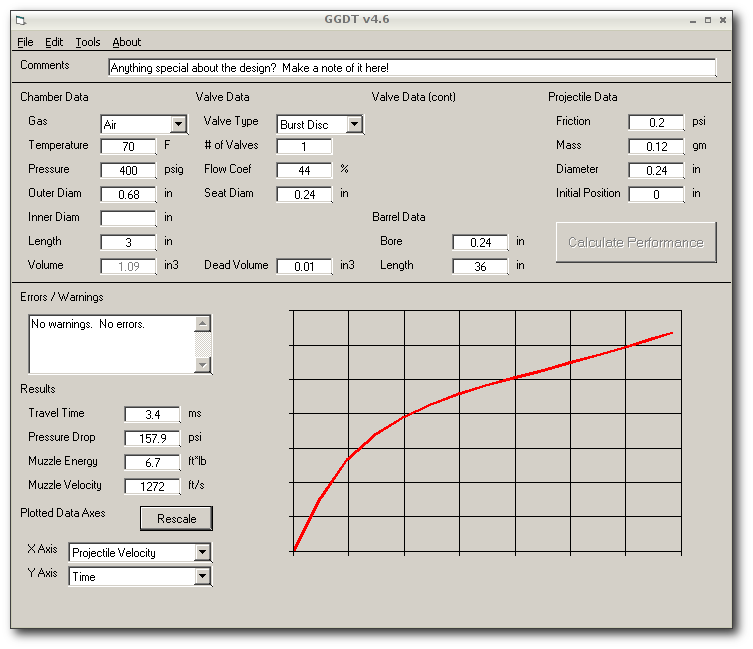This screenshot has height=649, width=753.
Task: Open the Tools menu
Action: (x=88, y=42)
